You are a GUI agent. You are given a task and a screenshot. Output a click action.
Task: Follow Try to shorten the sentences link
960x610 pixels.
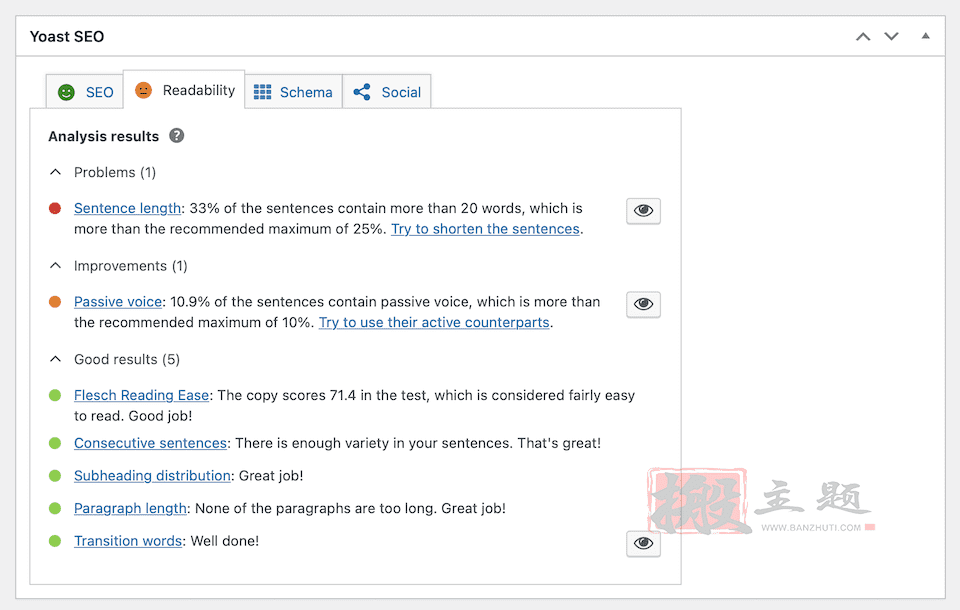click(486, 229)
